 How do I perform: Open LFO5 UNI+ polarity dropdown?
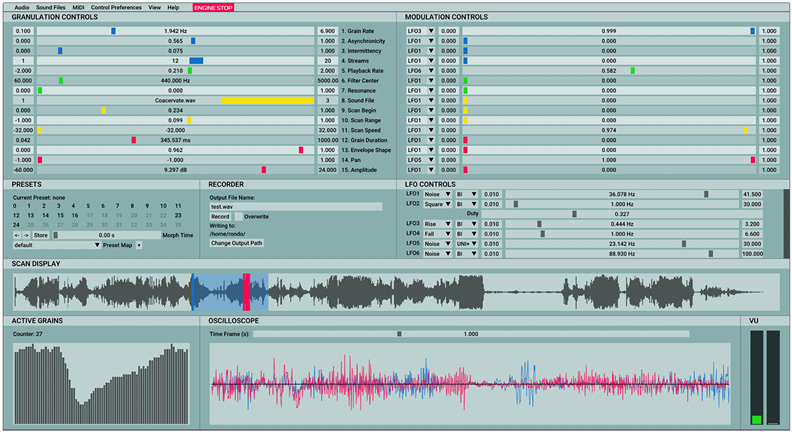pyautogui.click(x=466, y=244)
